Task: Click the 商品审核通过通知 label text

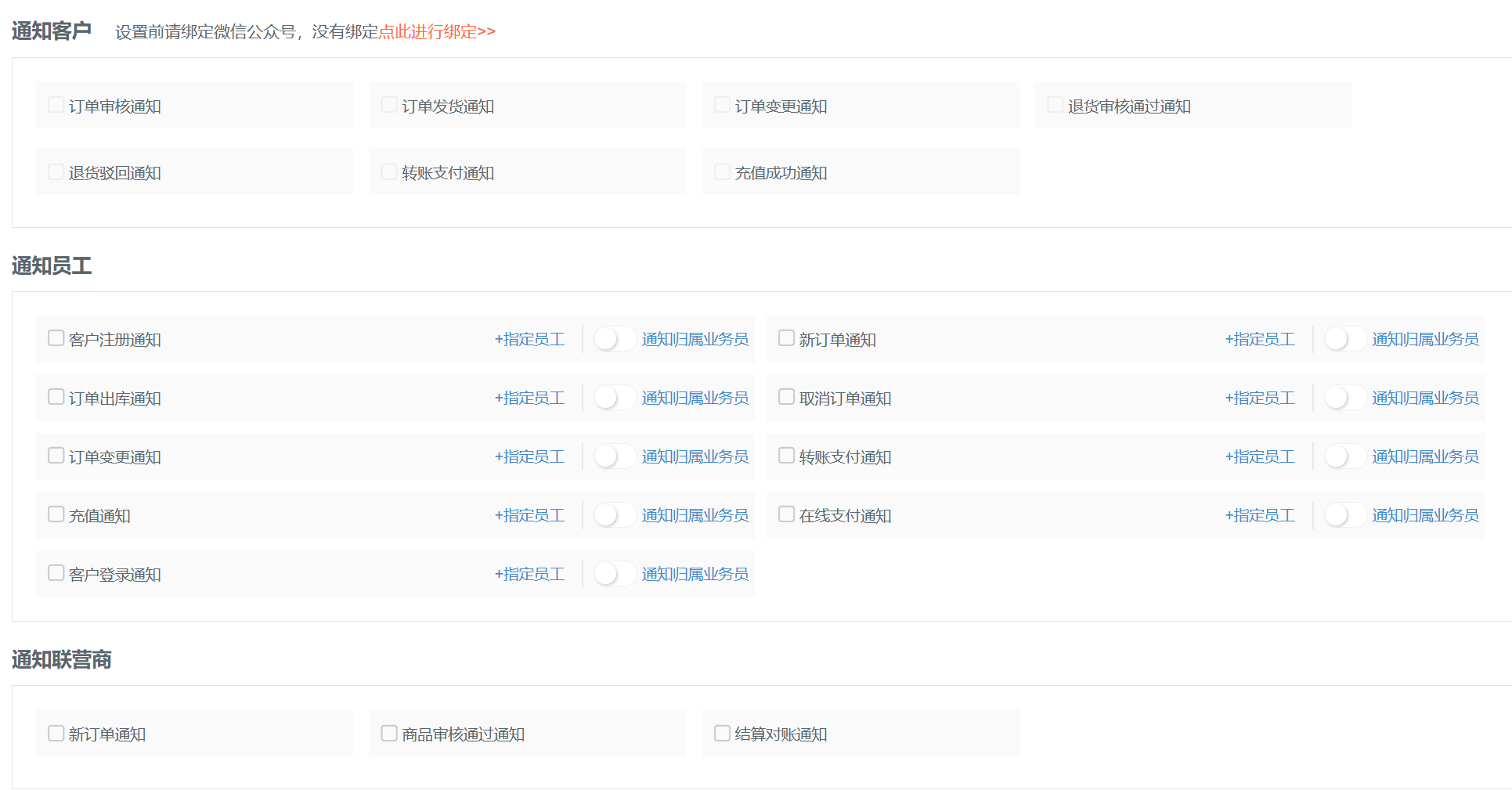Action: tap(464, 734)
